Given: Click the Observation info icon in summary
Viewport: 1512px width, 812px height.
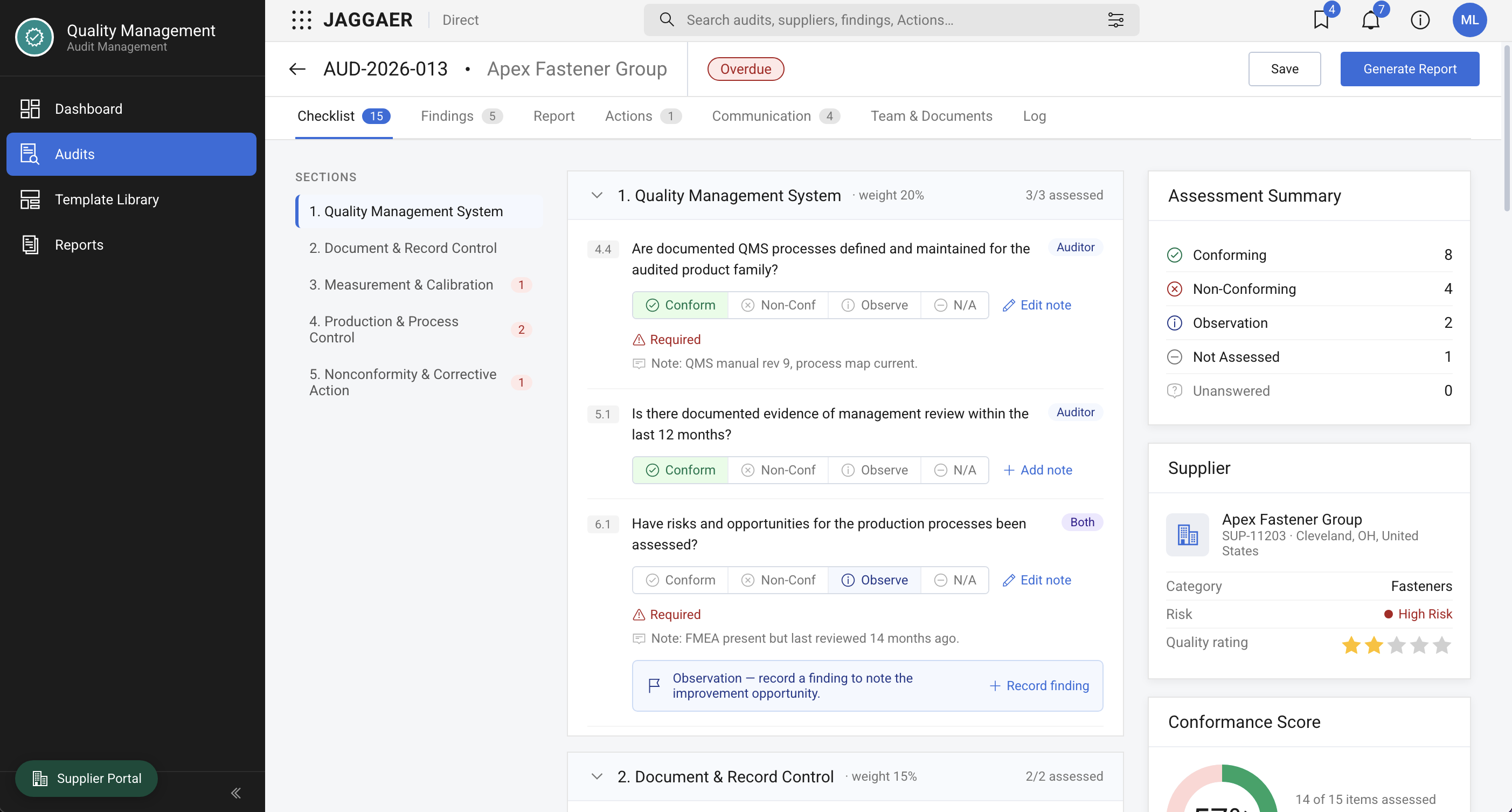Looking at the screenshot, I should (x=1174, y=323).
